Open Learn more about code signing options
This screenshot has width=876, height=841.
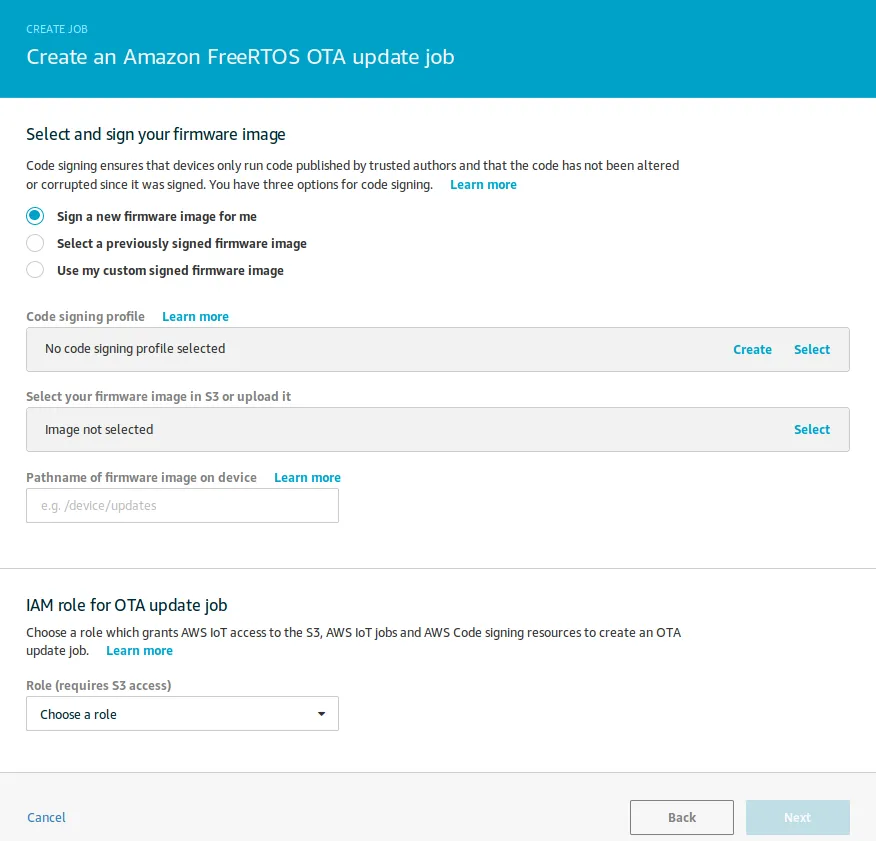coord(483,185)
